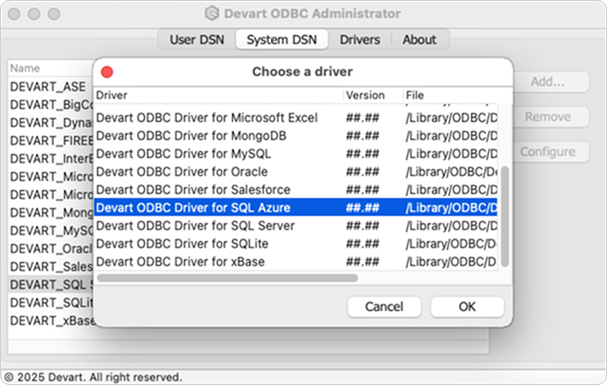Select Devart ODBC Driver for Salesforce
Image resolution: width=607 pixels, height=385 pixels.
(296, 190)
